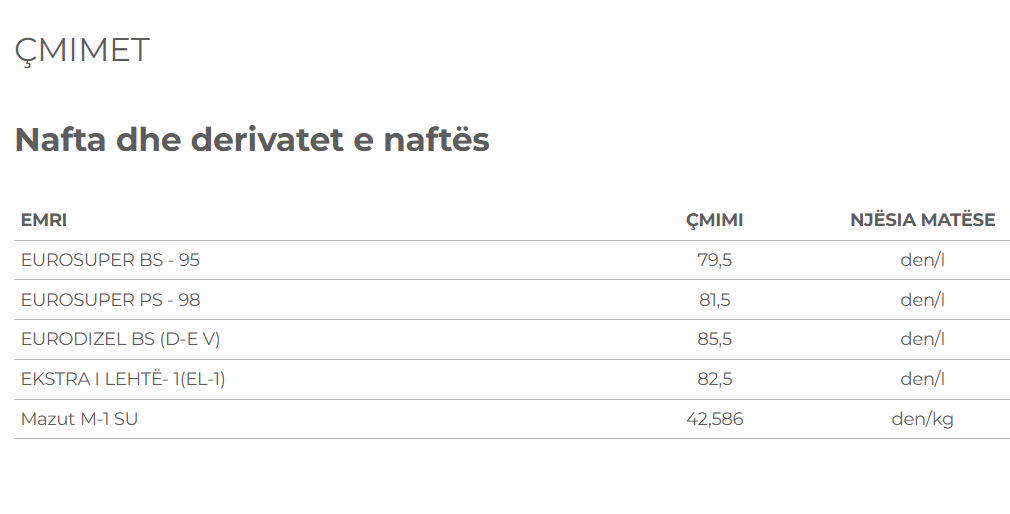Click the den/kg unit for Mazut
The height and width of the screenshot is (514, 1010).
922,419
